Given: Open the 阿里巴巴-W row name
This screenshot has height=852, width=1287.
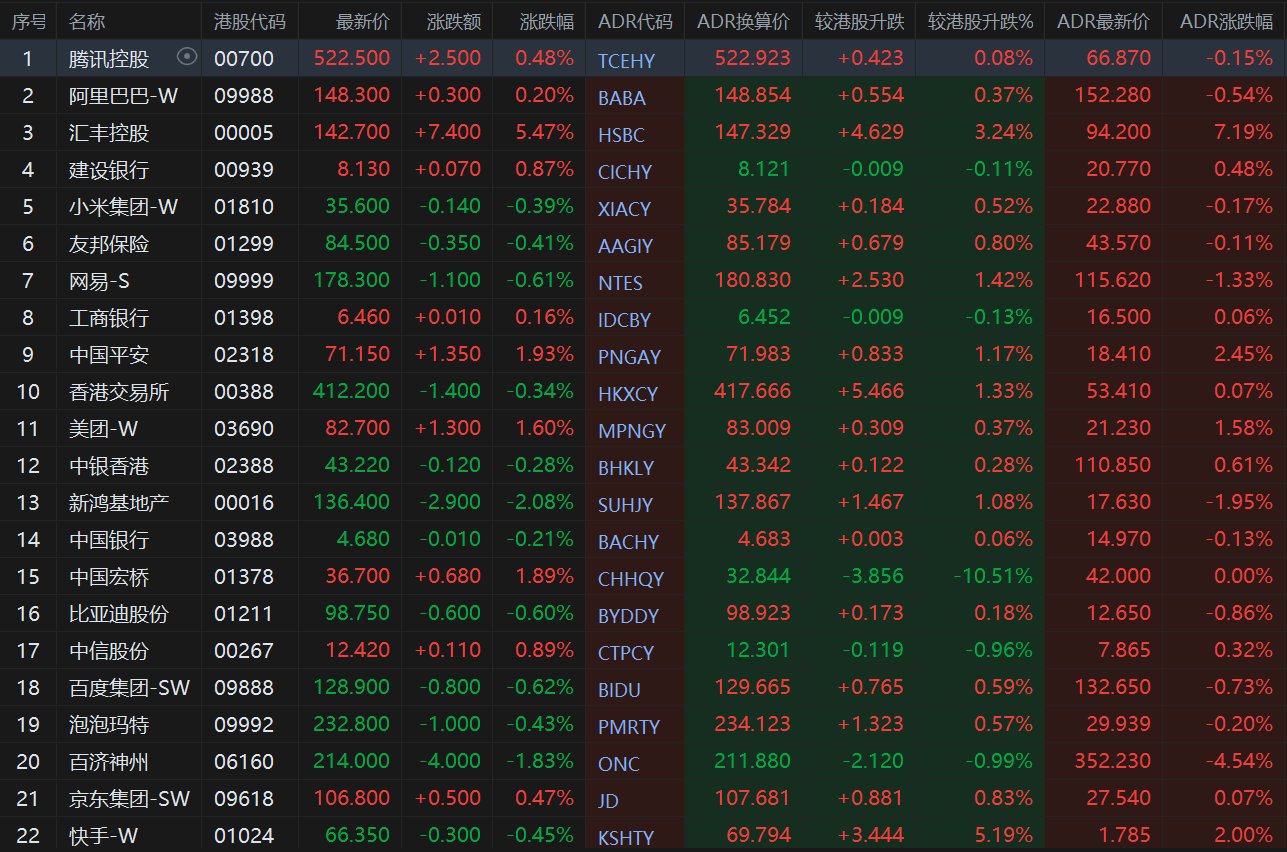Looking at the screenshot, I should click(x=124, y=96).
